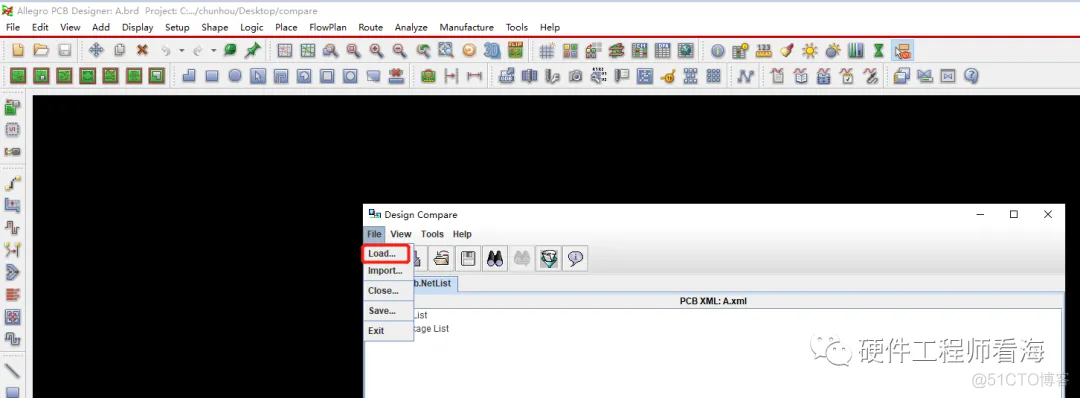Open the FlowPlan menu
Screen dimensions: 1080x398
328,28
